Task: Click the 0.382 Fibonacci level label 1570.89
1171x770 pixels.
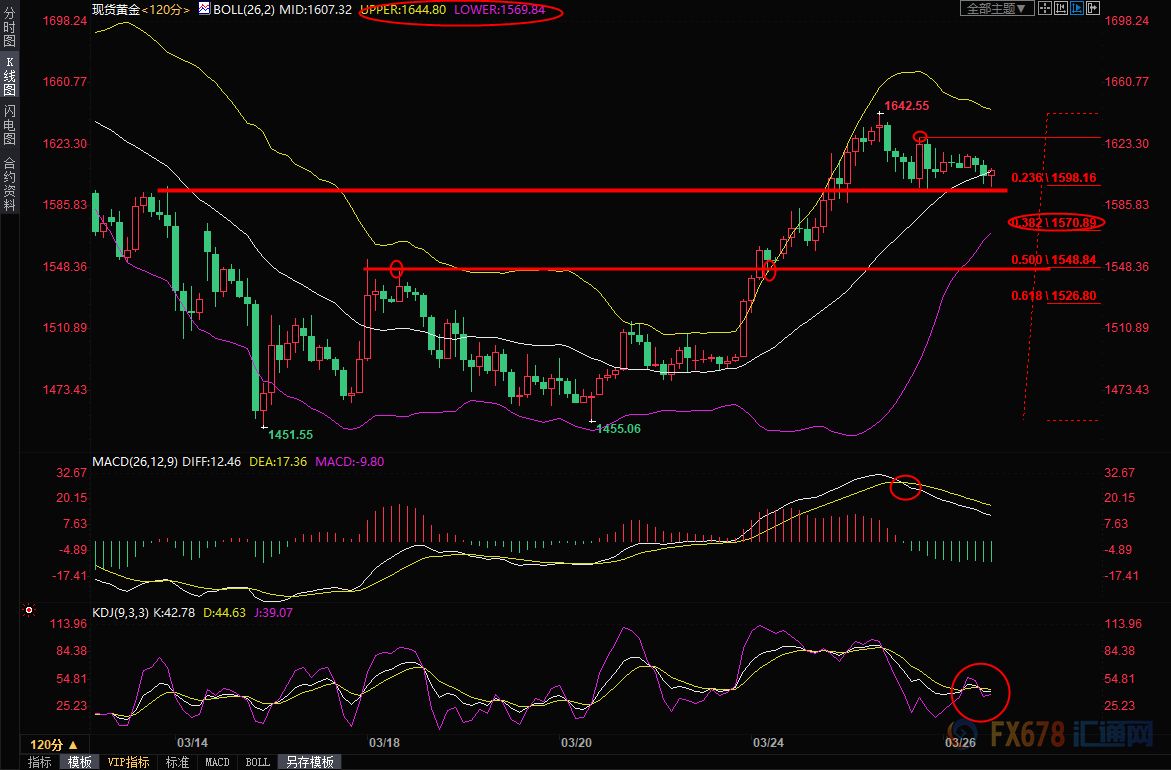Action: coord(1055,222)
